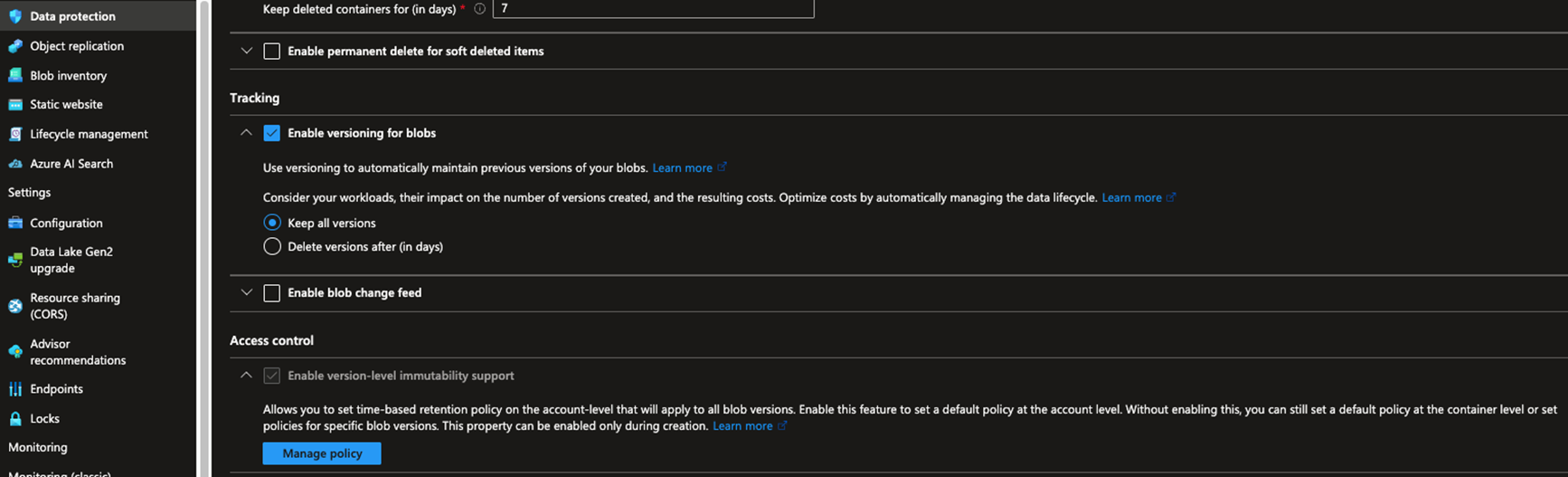Click the Azure AI Search icon
Viewport: 1568px width, 477px height.
(x=15, y=164)
